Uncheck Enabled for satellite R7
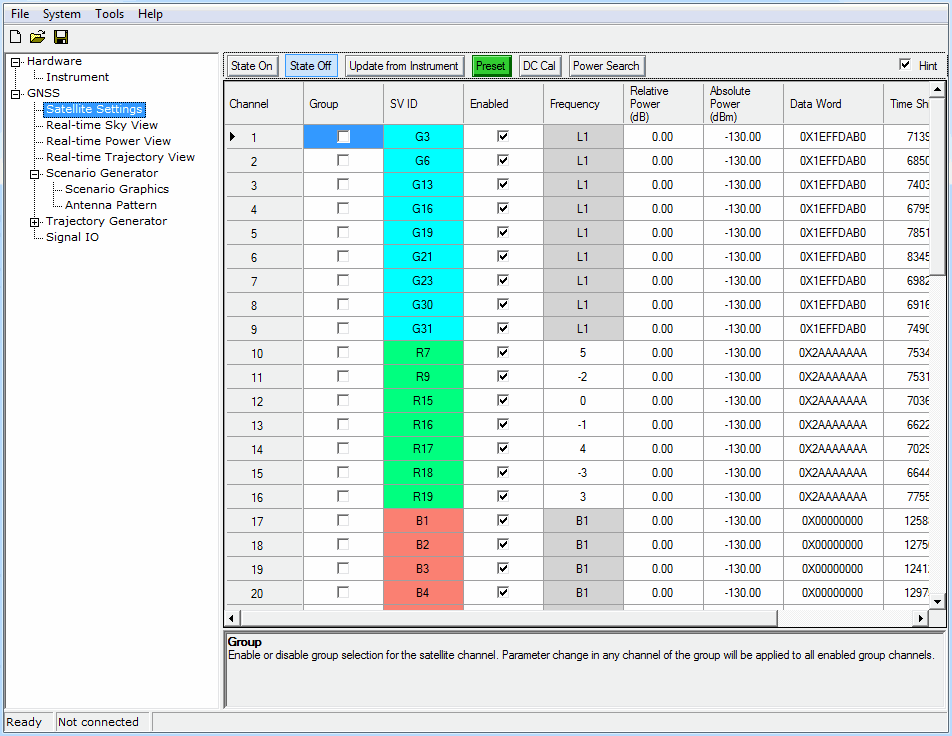 [x=503, y=353]
